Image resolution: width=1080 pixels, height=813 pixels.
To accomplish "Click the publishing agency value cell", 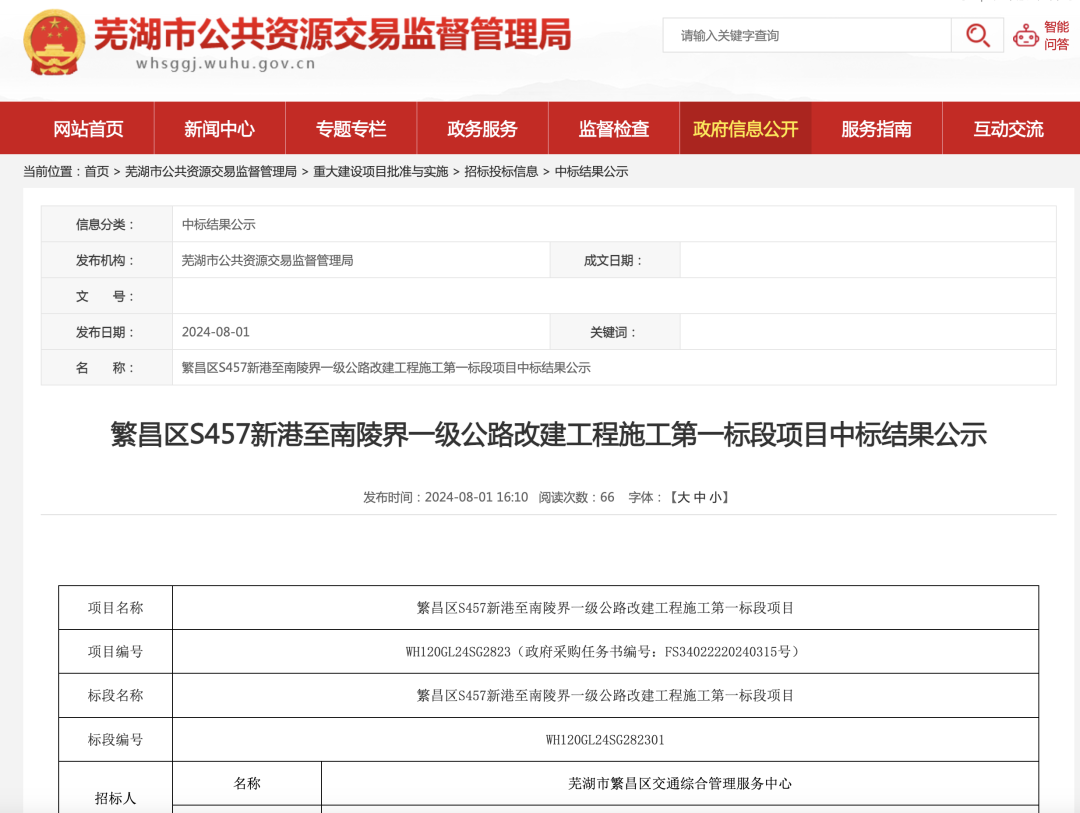I will (x=361, y=260).
